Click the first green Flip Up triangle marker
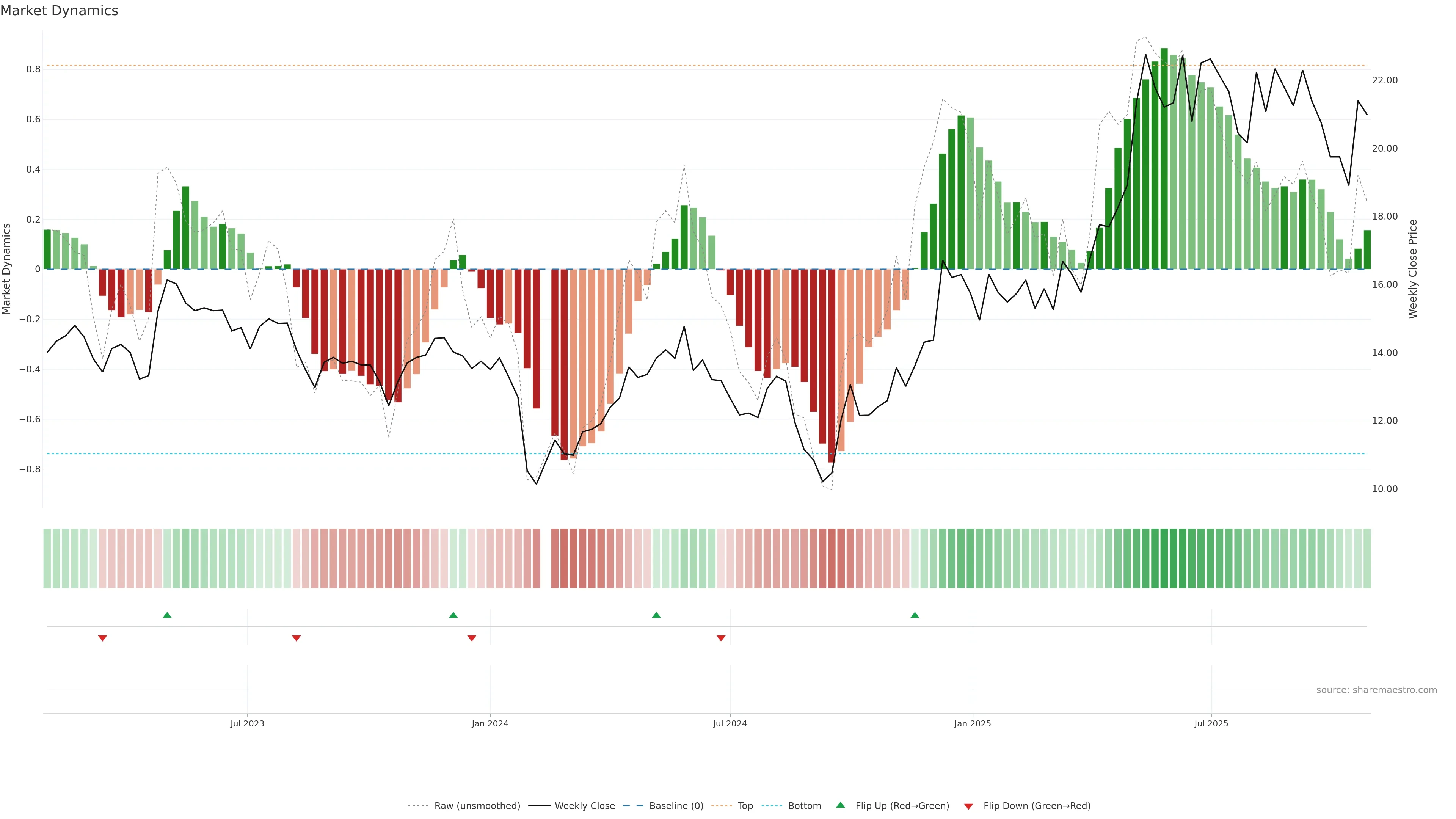This screenshot has width=1456, height=819. [167, 615]
